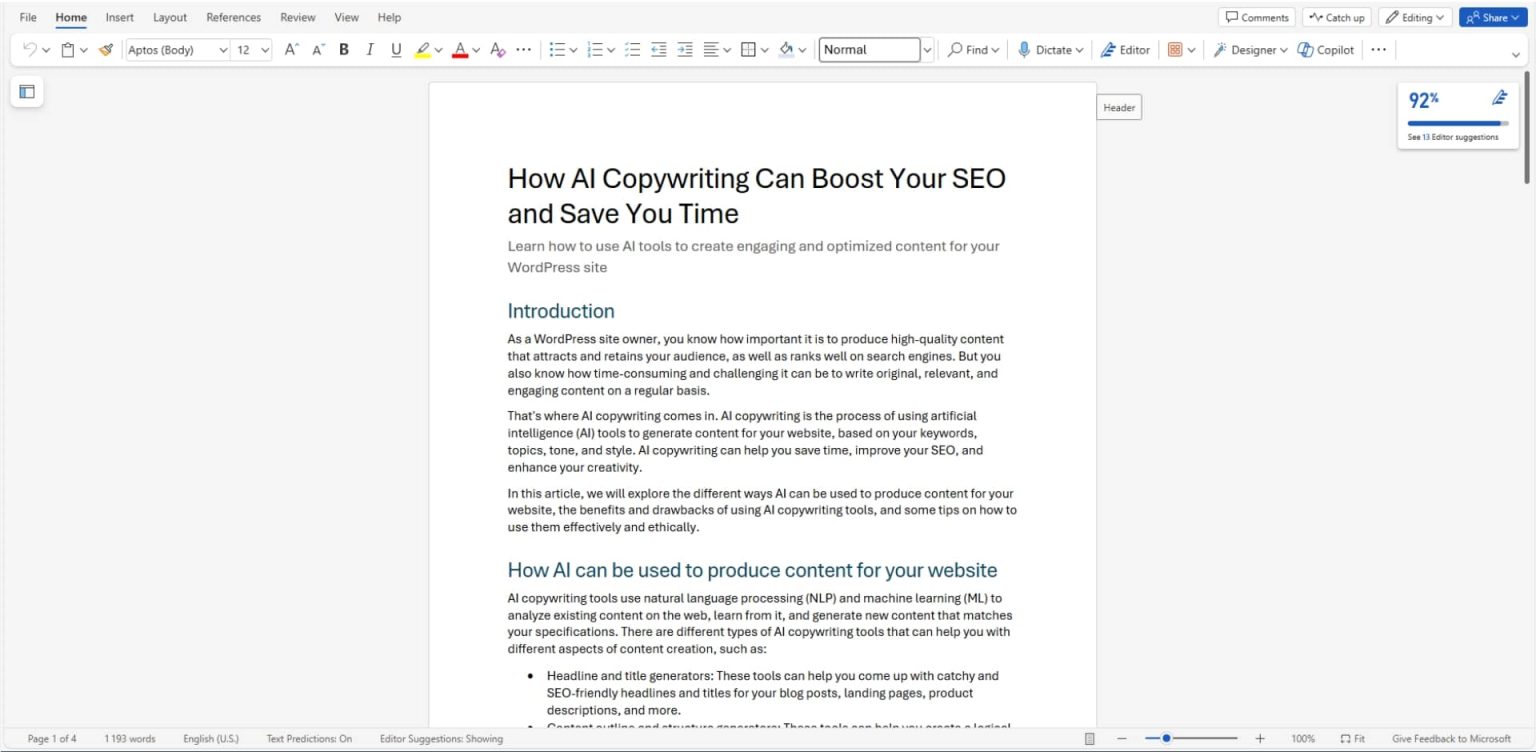1536x752 pixels.
Task: Open the status bar page view icon
Action: click(x=1090, y=739)
